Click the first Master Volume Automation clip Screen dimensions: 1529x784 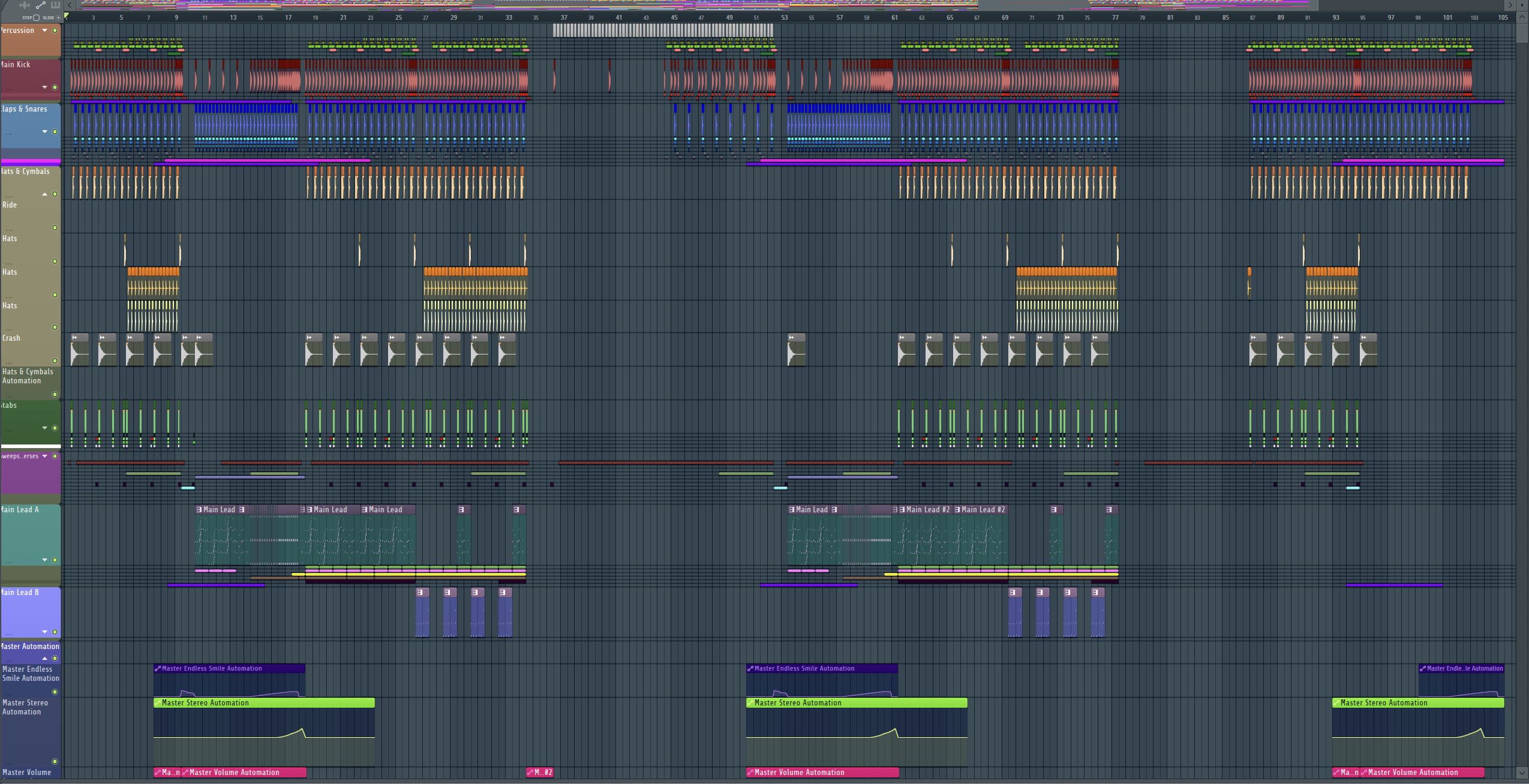click(234, 773)
